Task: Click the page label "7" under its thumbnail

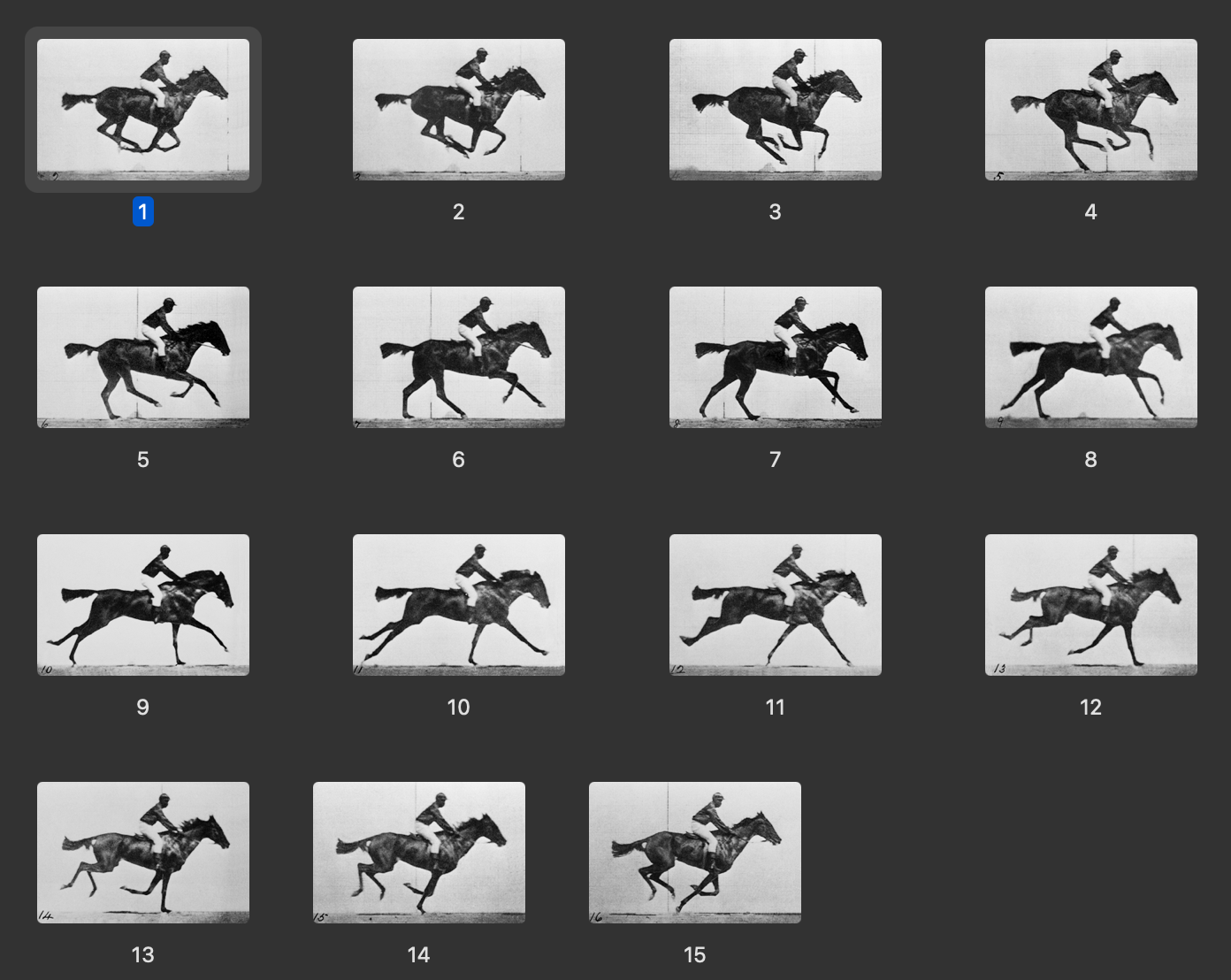Action: [x=776, y=459]
